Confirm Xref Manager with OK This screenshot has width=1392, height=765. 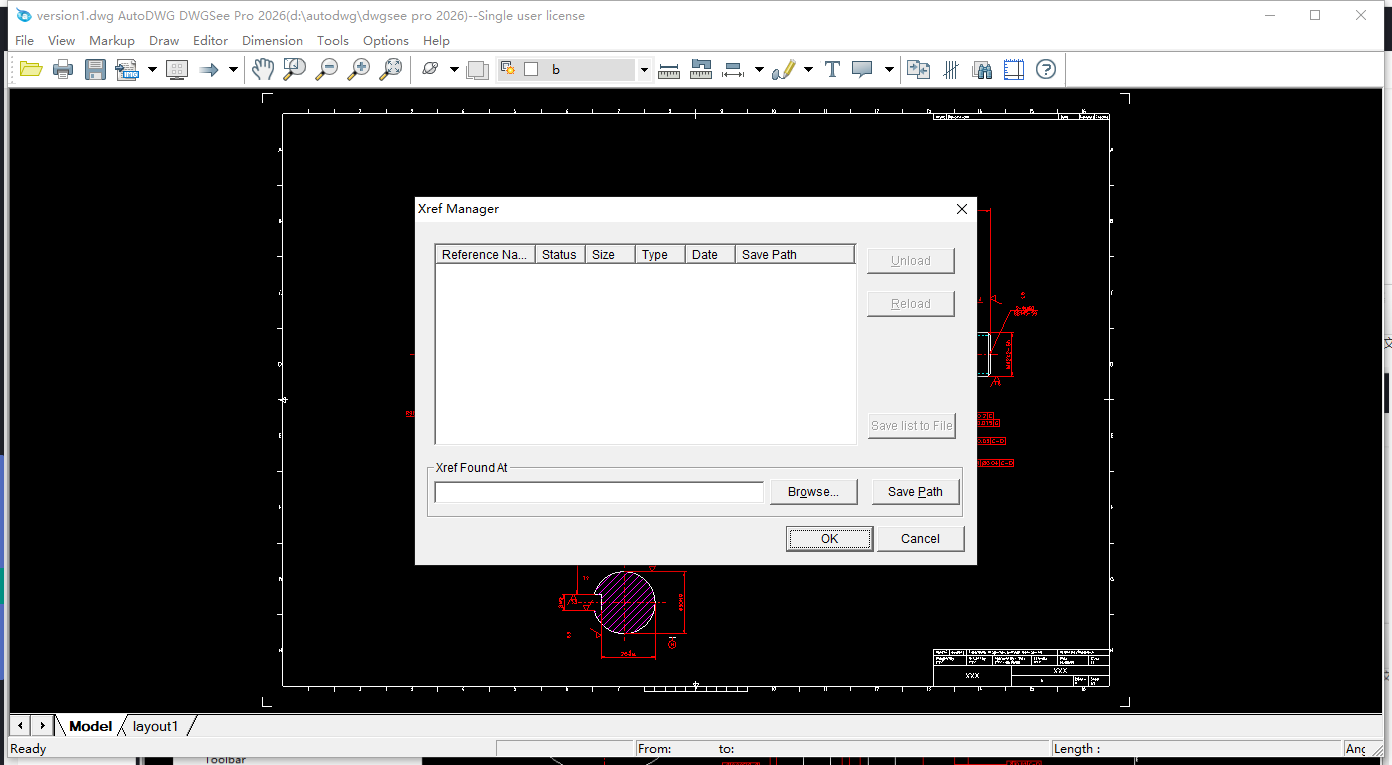pos(829,539)
